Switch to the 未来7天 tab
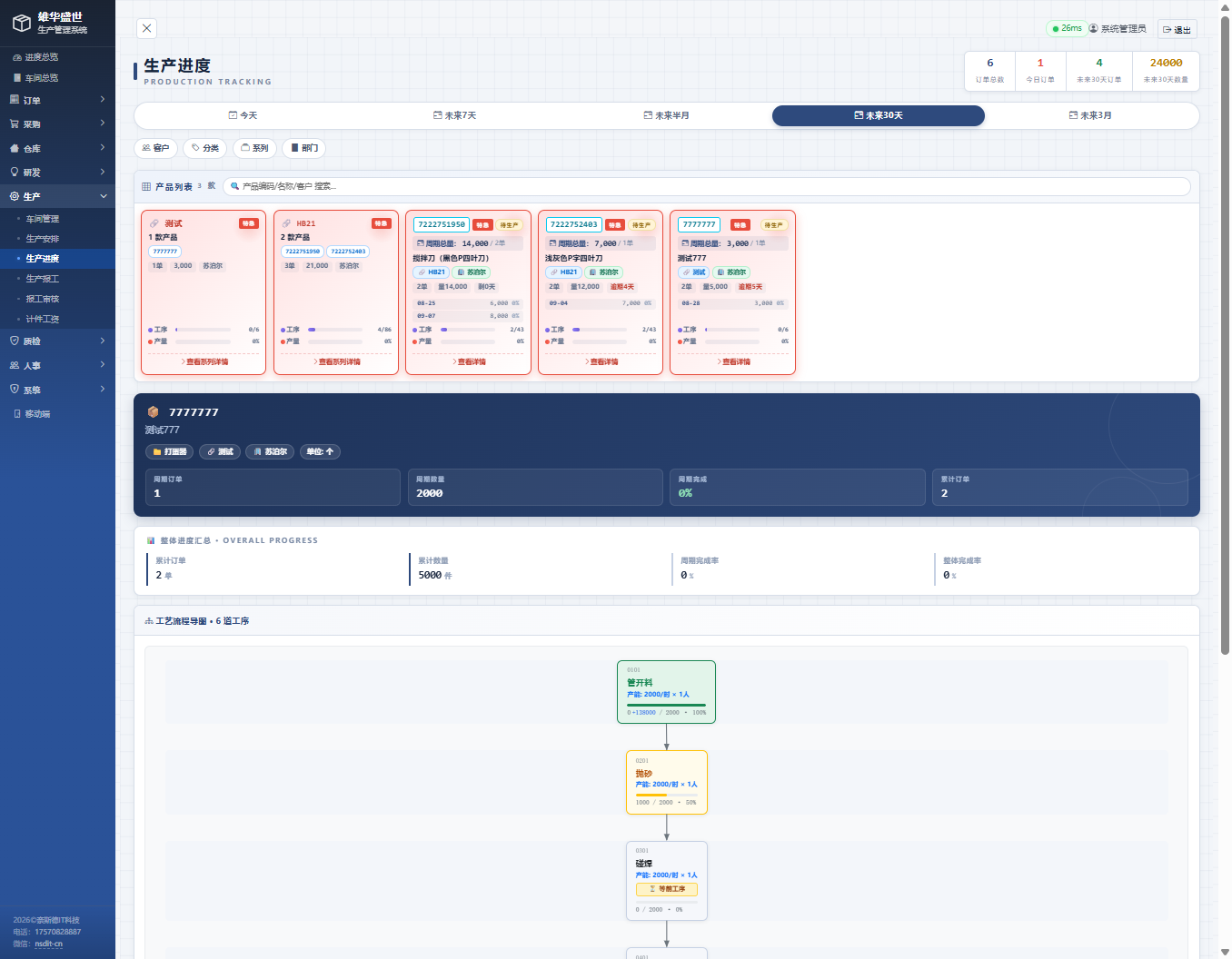The image size is (1232, 959). [454, 115]
